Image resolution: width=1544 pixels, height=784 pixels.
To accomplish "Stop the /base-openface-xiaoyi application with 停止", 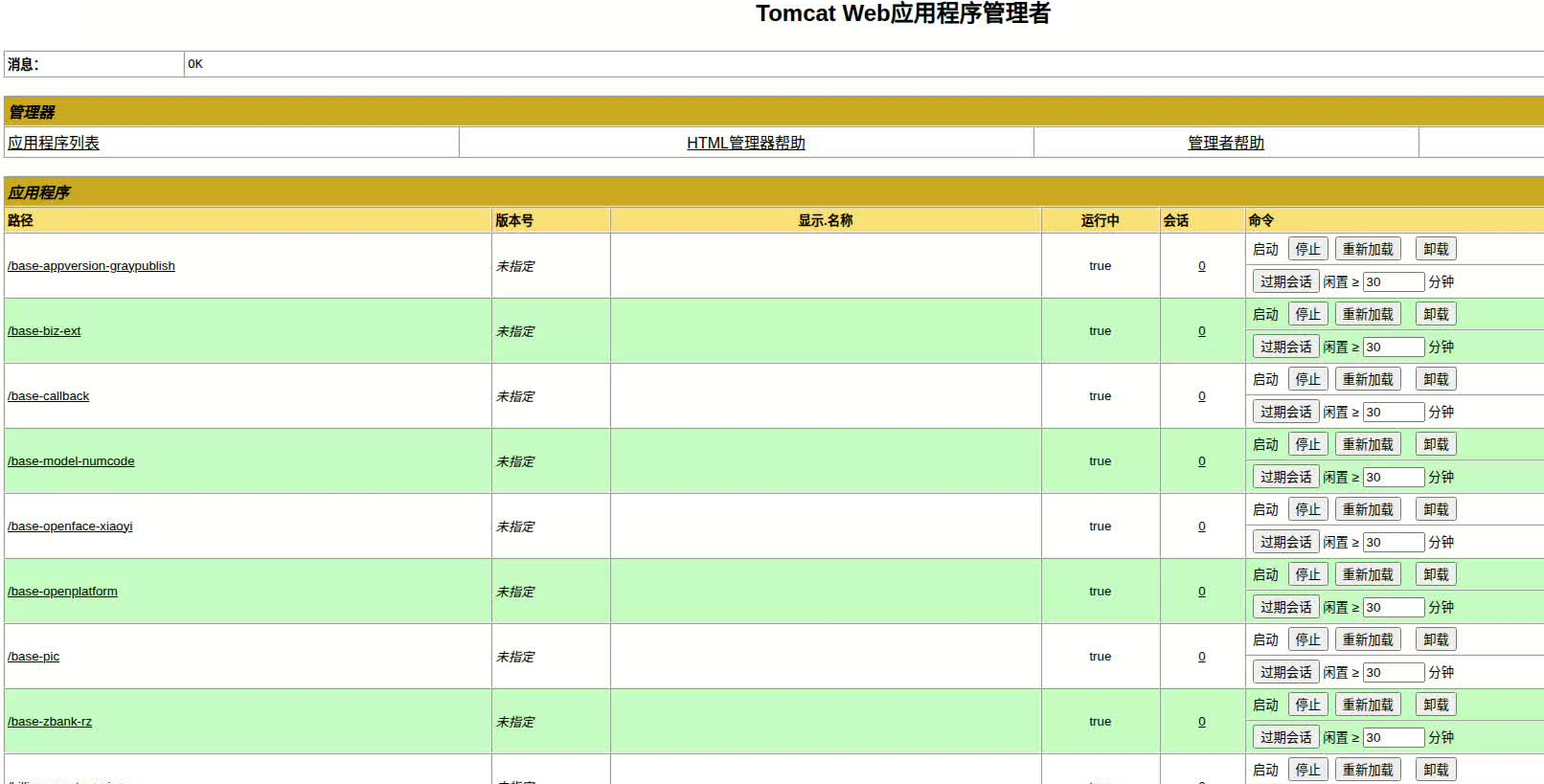I will pos(1308,509).
